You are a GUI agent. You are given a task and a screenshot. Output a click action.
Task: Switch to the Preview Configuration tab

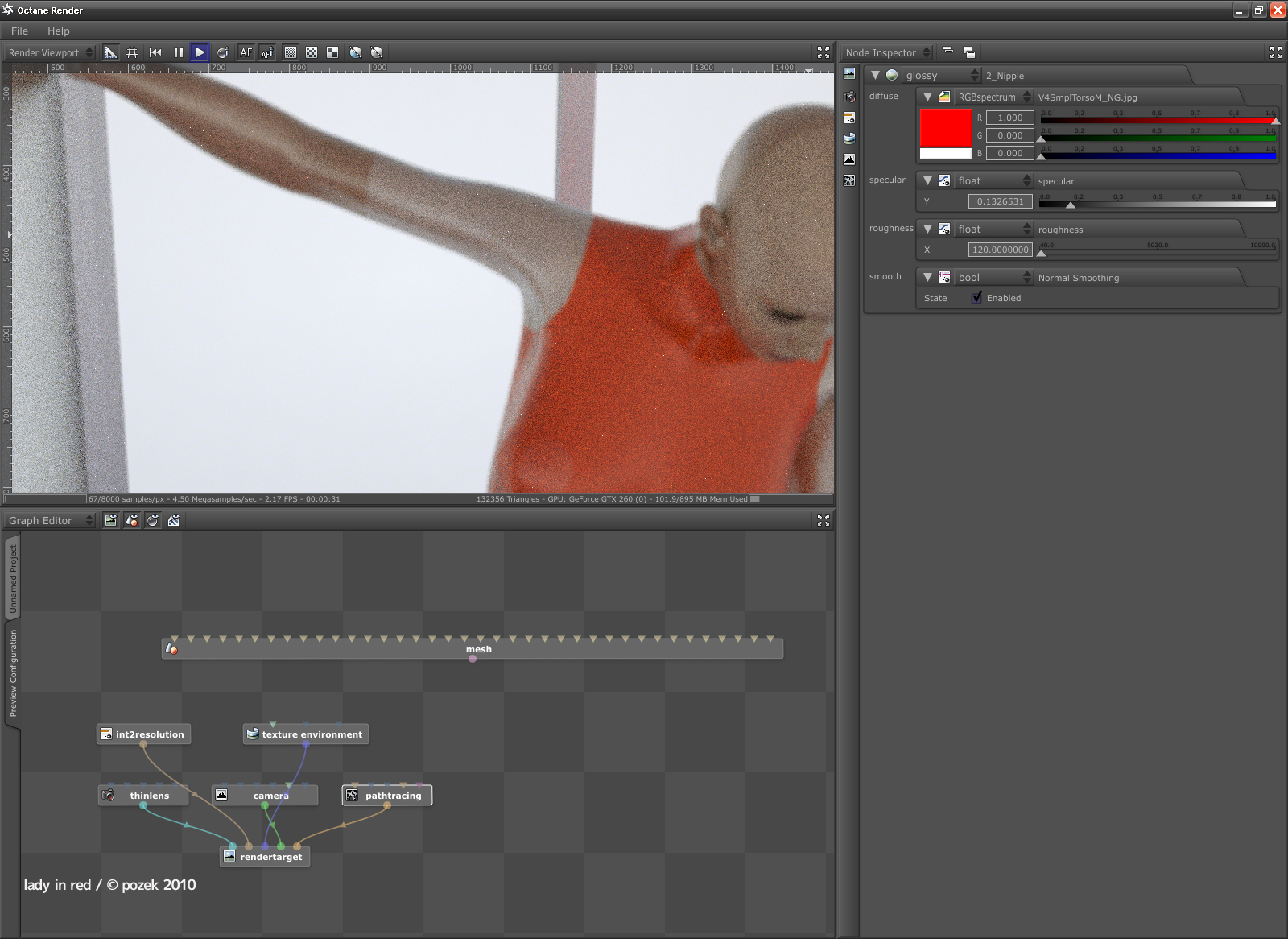[x=13, y=673]
